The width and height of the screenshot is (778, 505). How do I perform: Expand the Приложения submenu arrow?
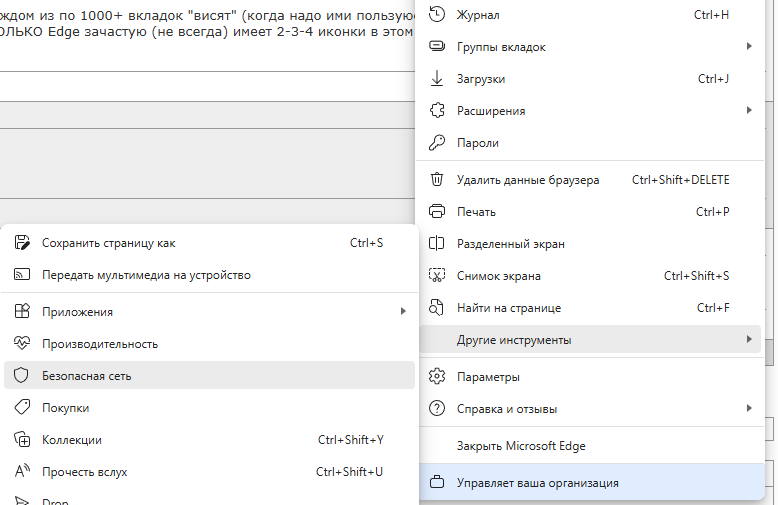[403, 312]
